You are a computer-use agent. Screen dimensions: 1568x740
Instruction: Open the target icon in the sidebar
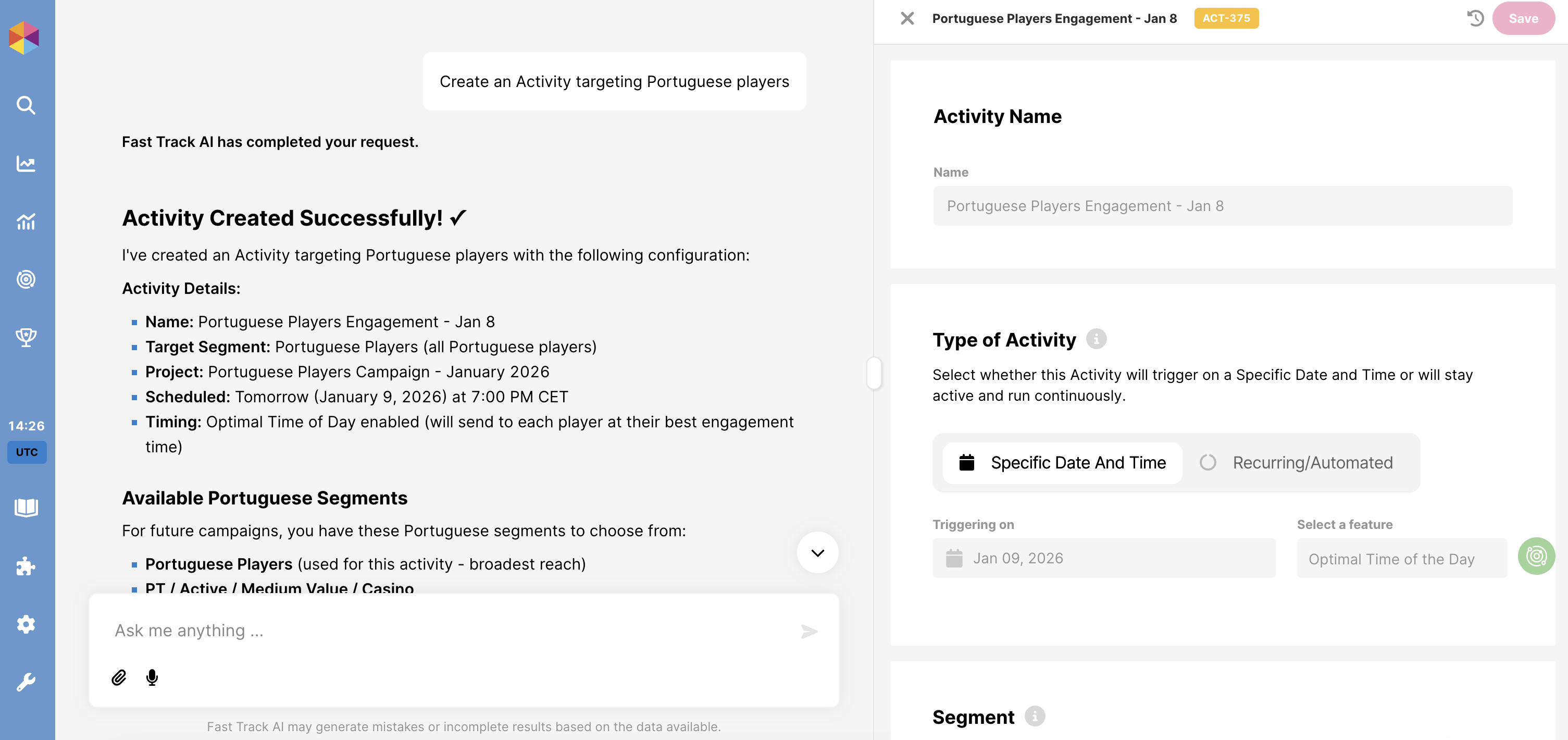[26, 279]
